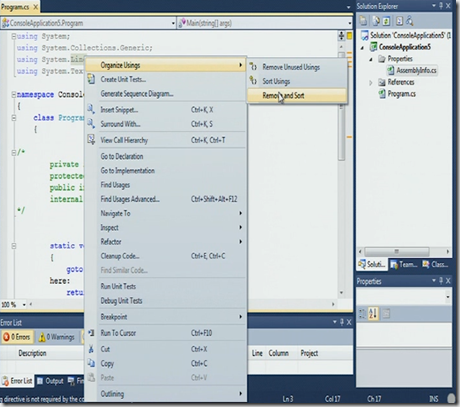Click the Surround With menu icon
460x407 pixels.
pos(91,124)
